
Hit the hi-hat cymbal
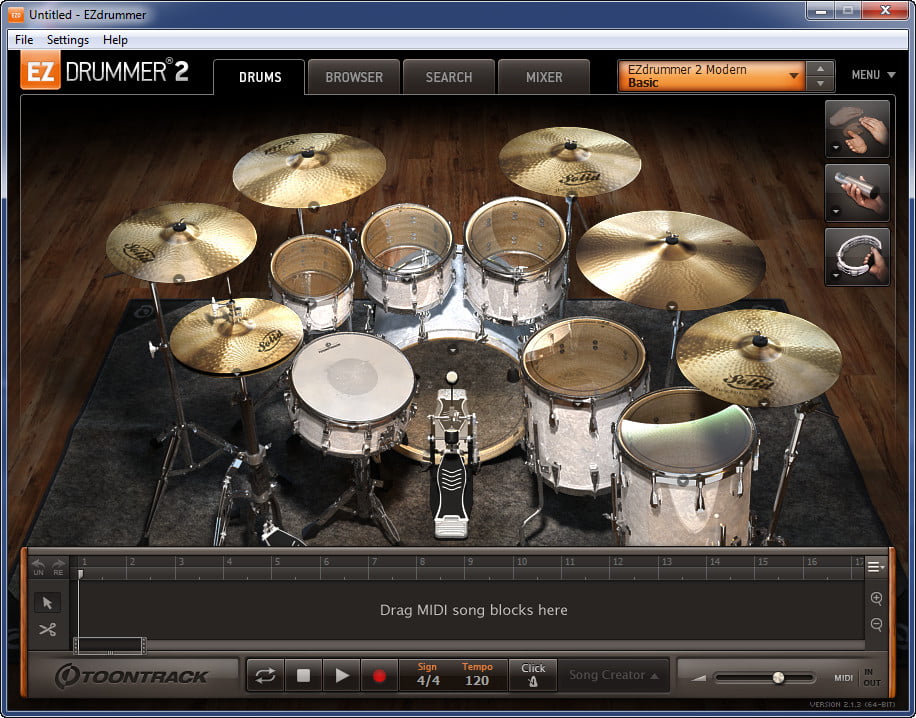[237, 335]
